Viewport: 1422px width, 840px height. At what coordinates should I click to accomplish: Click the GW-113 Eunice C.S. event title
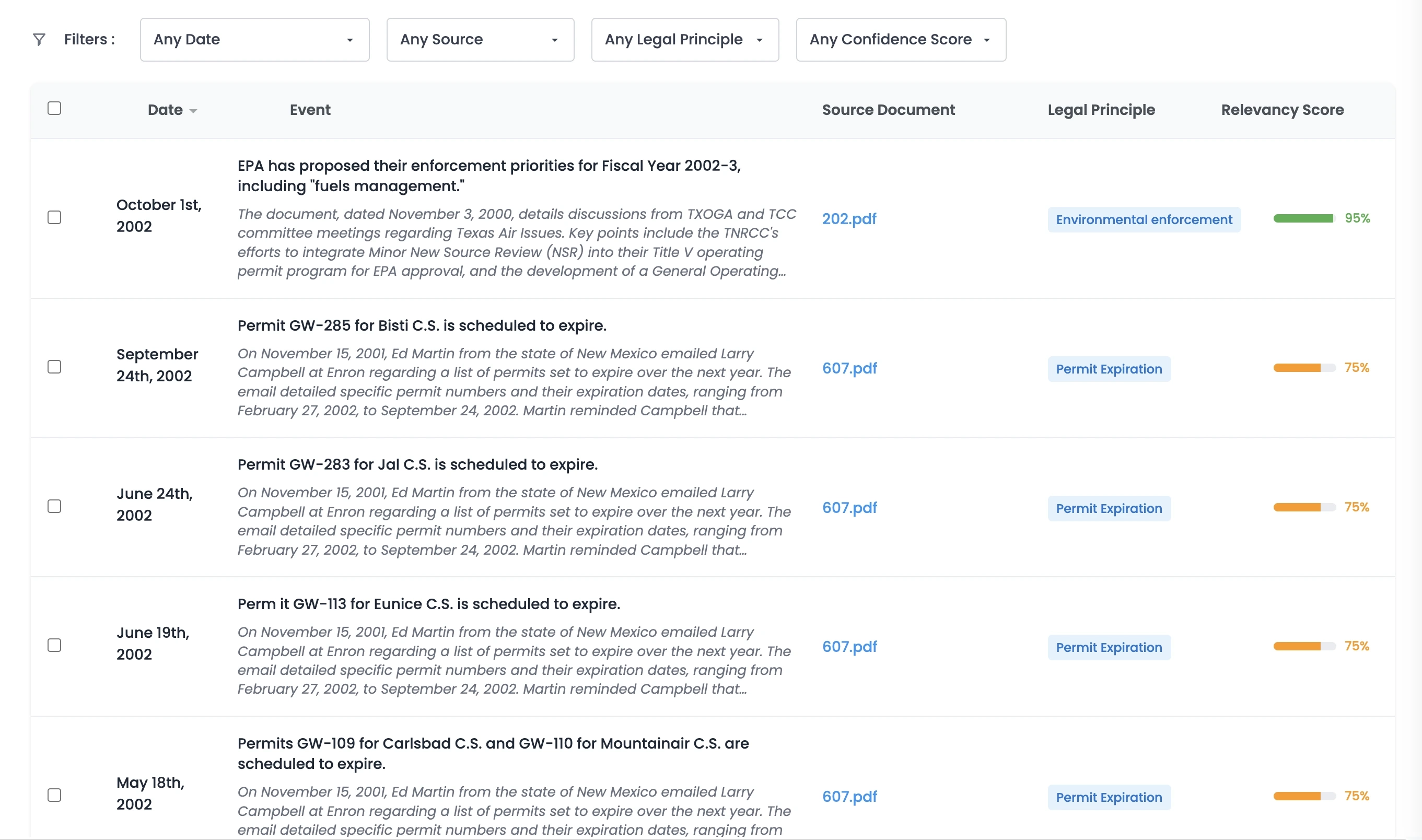[428, 604]
